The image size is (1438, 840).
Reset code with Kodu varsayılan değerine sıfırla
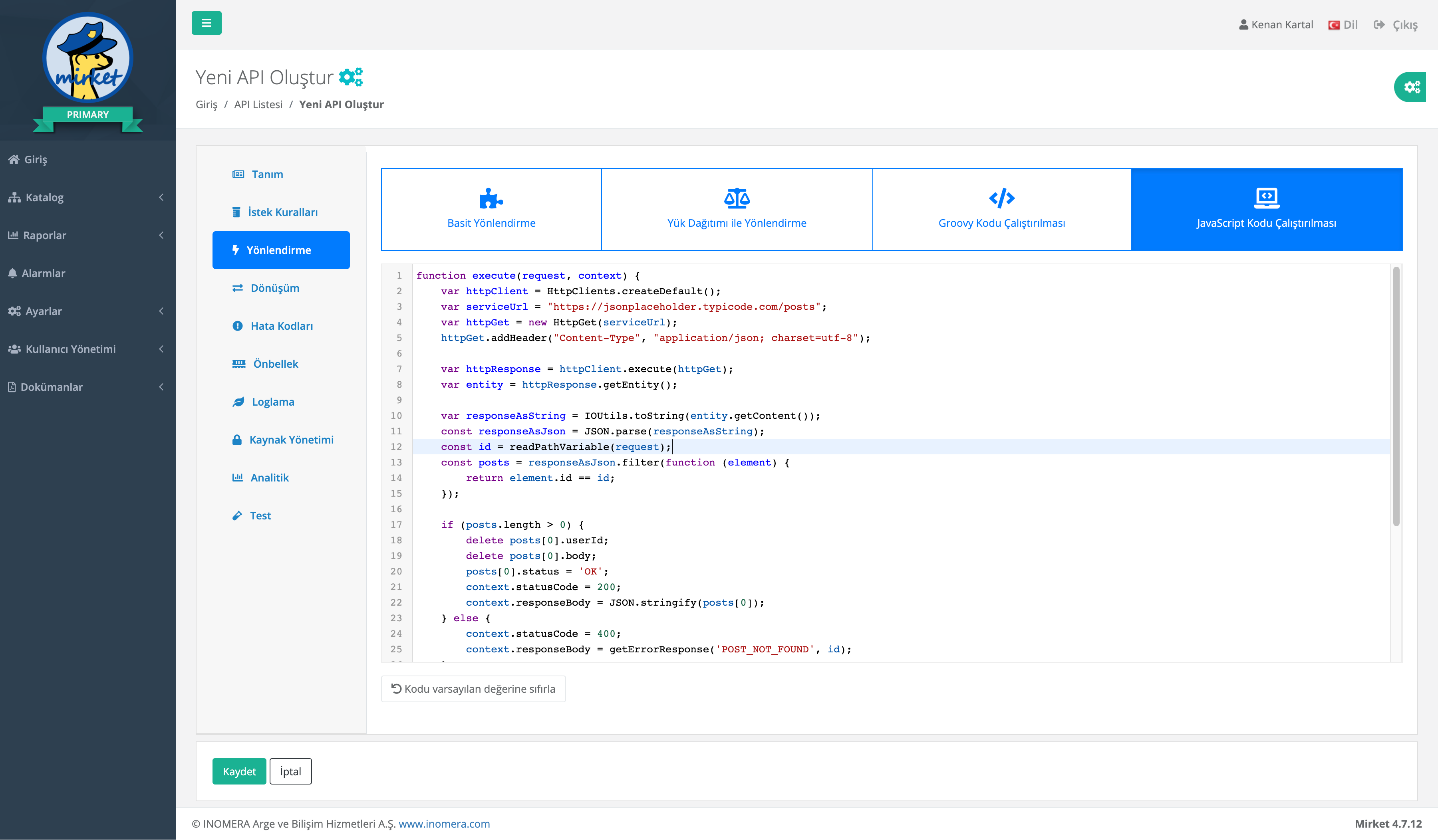473,689
